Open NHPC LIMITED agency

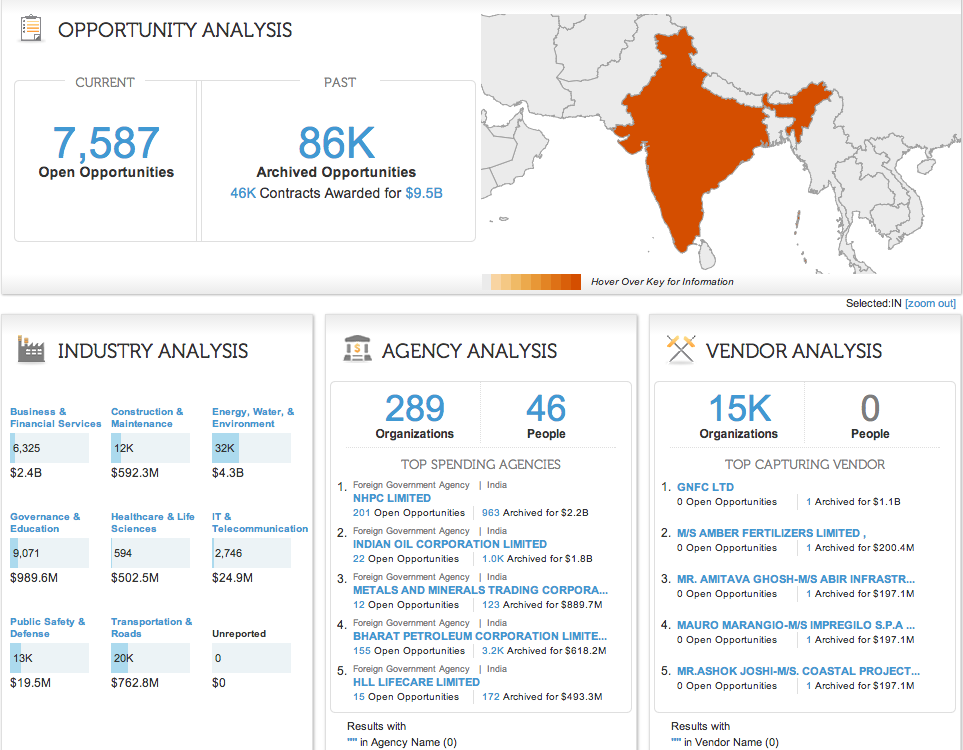pyautogui.click(x=392, y=498)
